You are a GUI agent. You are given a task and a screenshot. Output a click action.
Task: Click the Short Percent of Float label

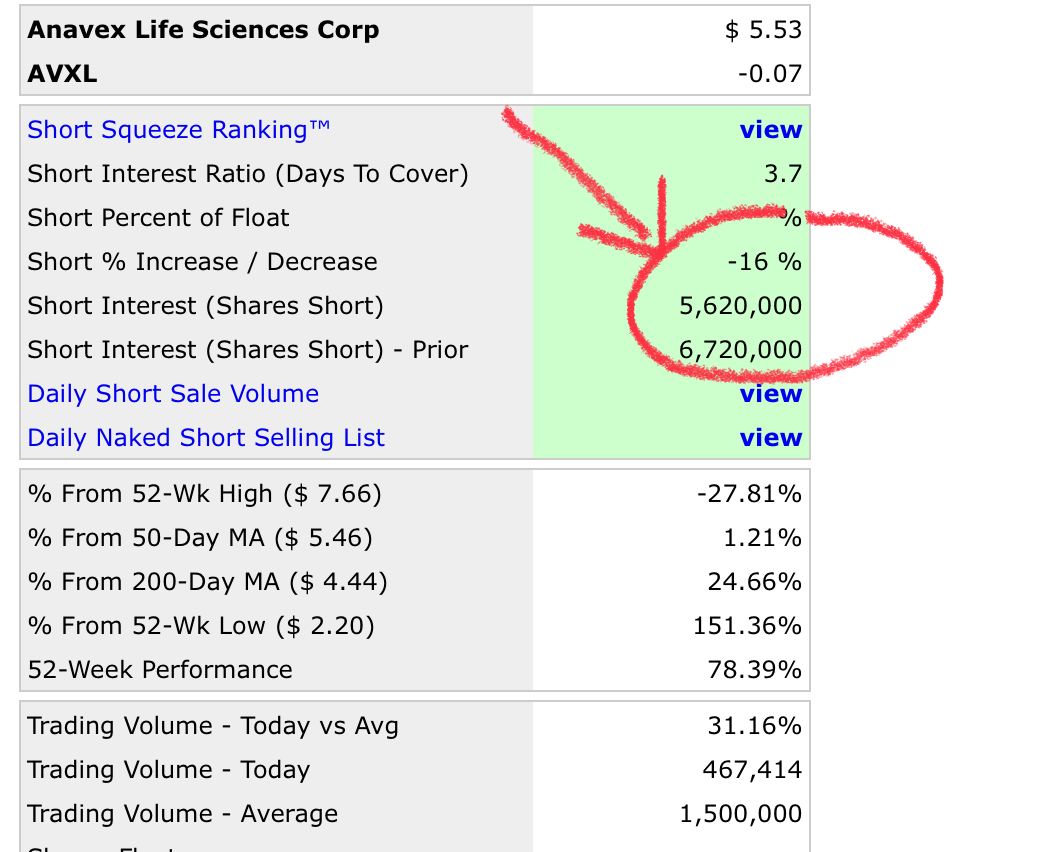pyautogui.click(x=159, y=217)
